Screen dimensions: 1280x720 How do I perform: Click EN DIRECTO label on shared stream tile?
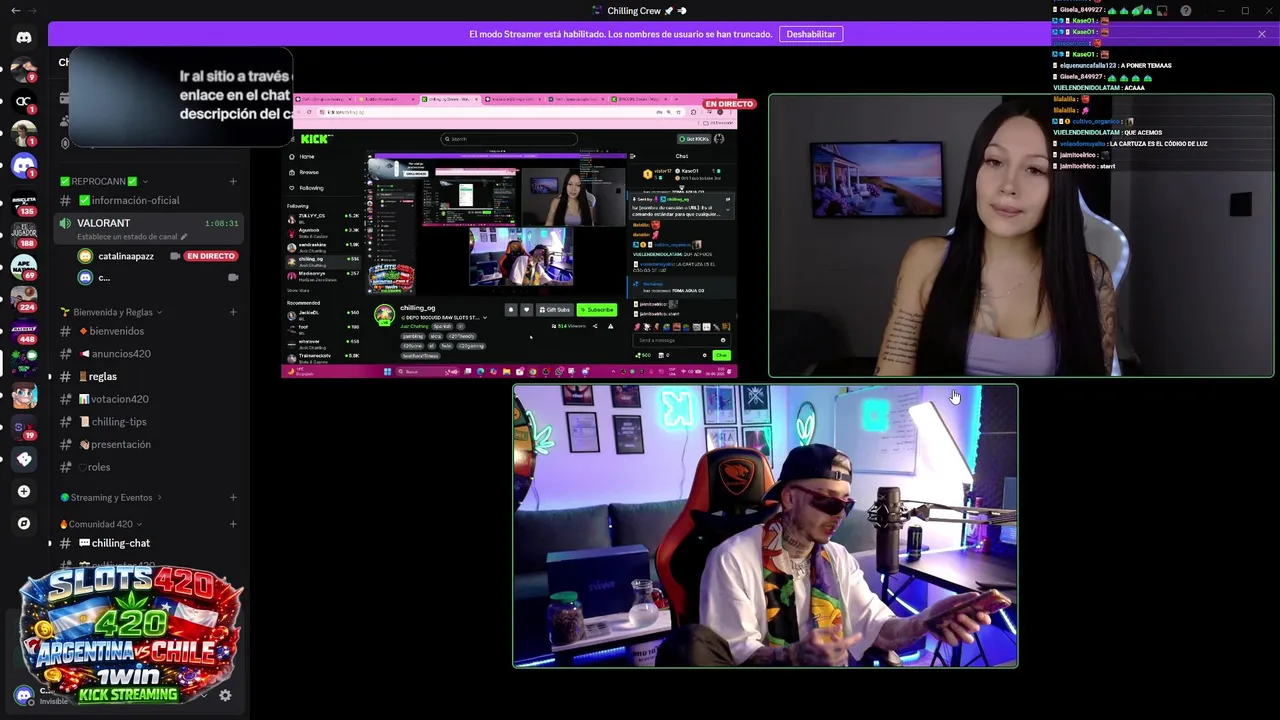point(728,104)
